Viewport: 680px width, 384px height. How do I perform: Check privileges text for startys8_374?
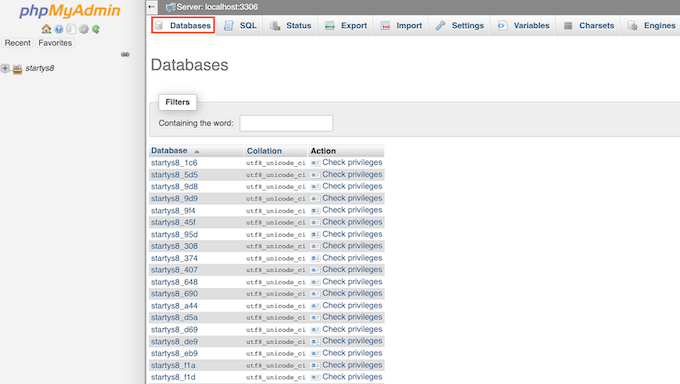coord(352,258)
